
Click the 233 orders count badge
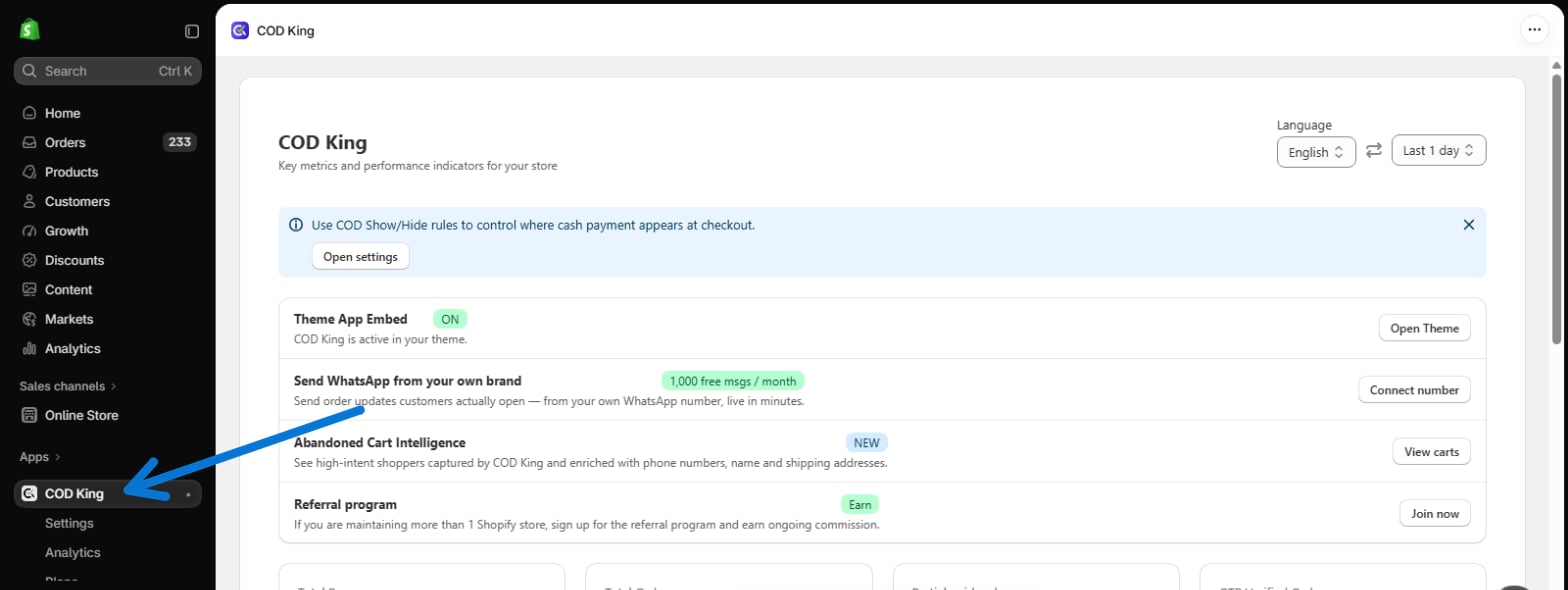(180, 142)
